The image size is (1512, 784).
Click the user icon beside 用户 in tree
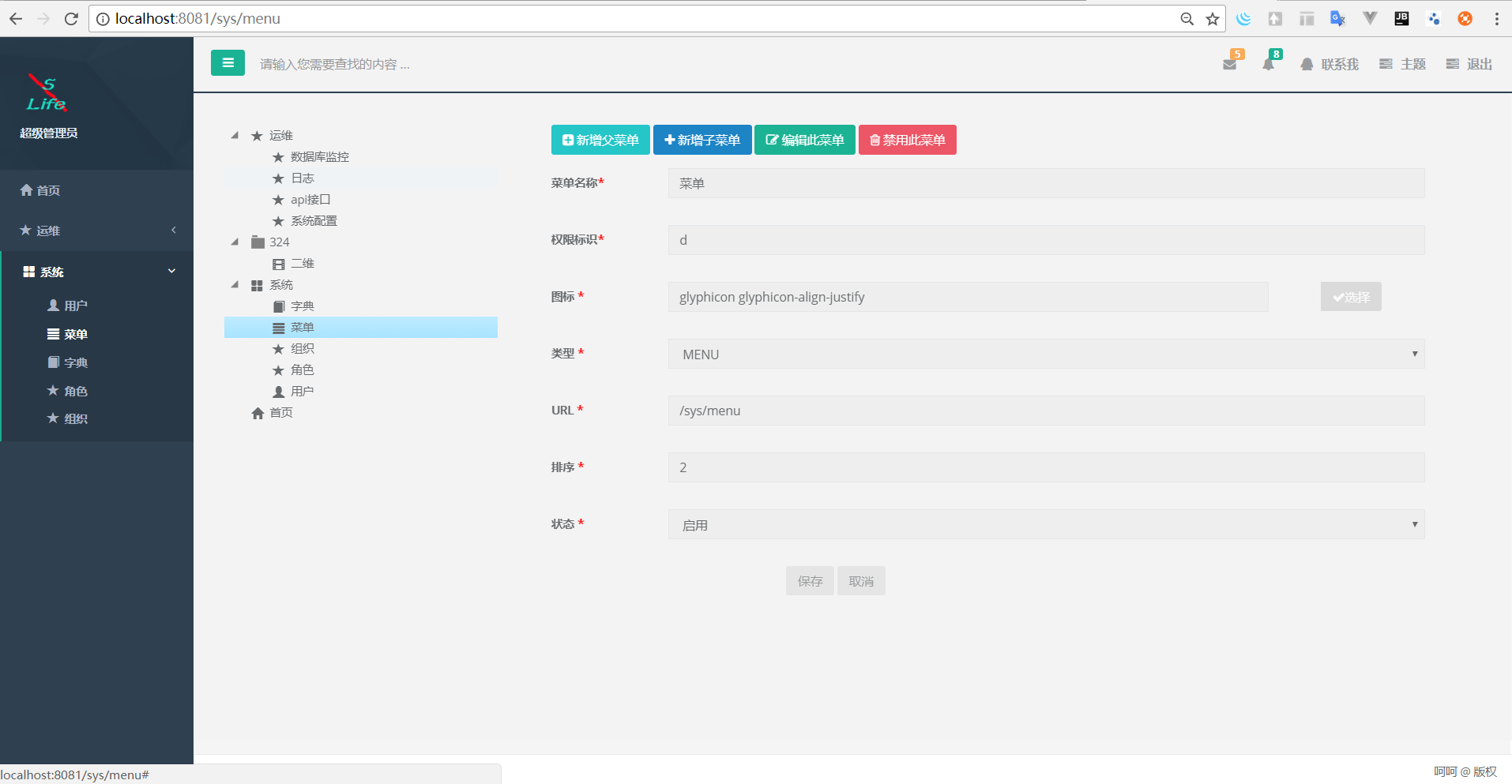pyautogui.click(x=278, y=392)
